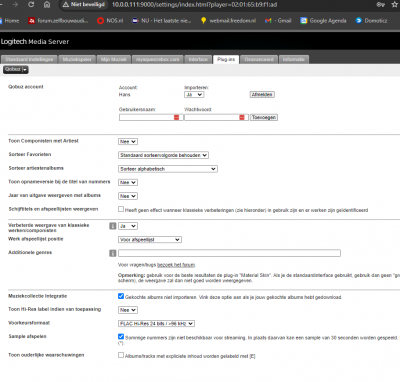Open the Domoticz bookmark

click(371, 21)
